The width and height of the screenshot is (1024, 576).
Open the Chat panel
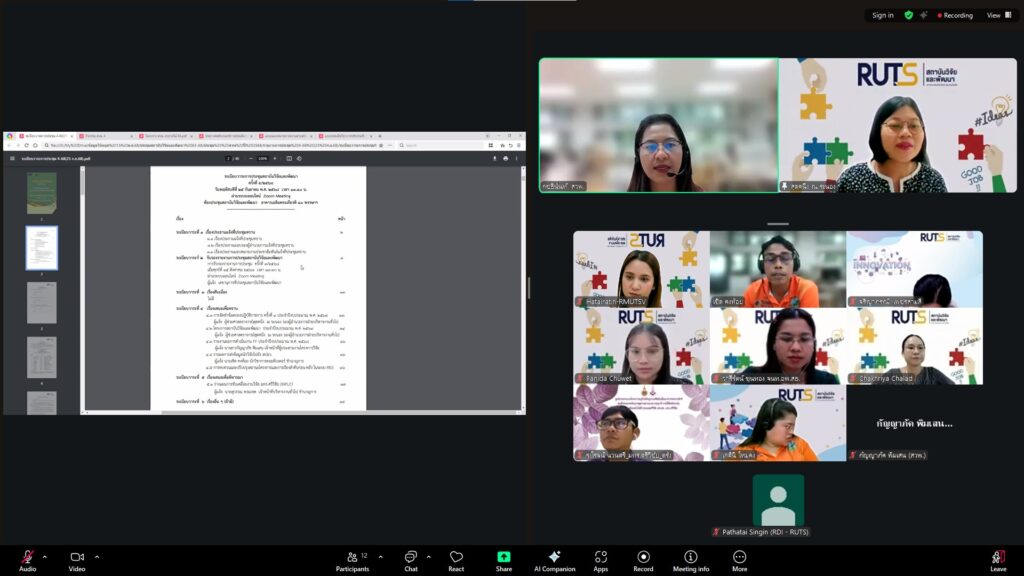click(x=410, y=558)
